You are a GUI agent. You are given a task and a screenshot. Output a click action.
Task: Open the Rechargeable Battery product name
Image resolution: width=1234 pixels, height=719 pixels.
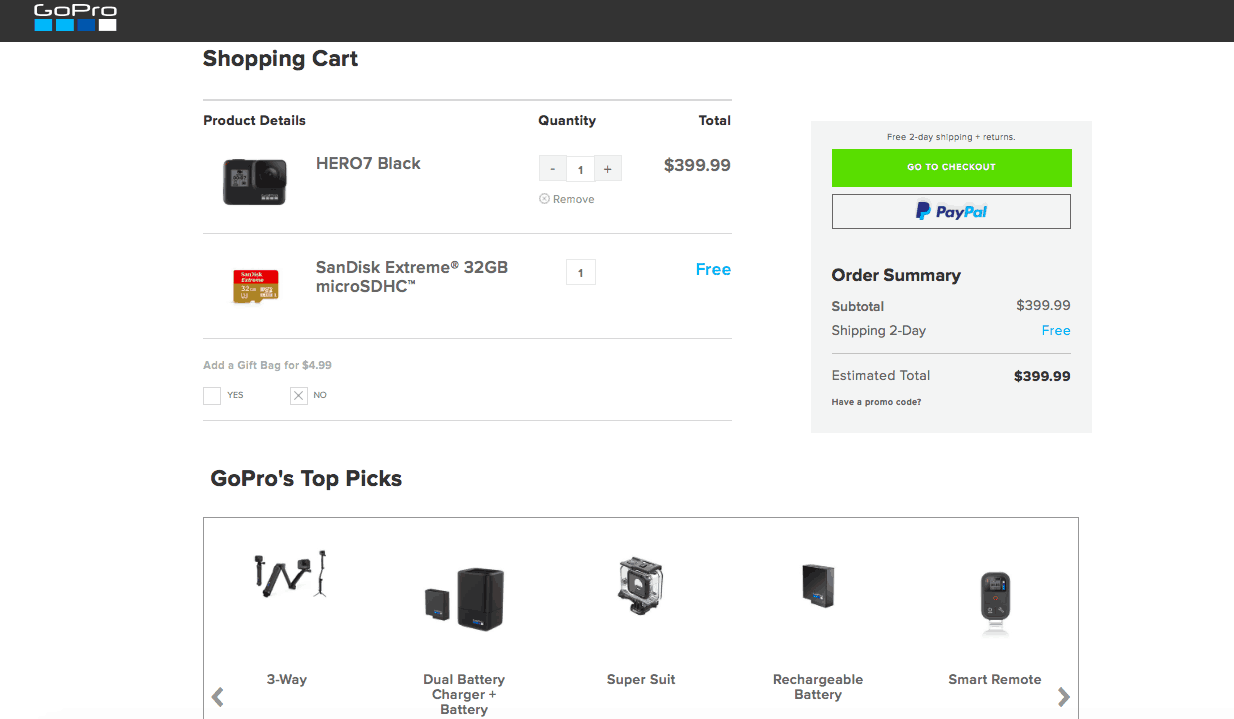[x=818, y=687]
